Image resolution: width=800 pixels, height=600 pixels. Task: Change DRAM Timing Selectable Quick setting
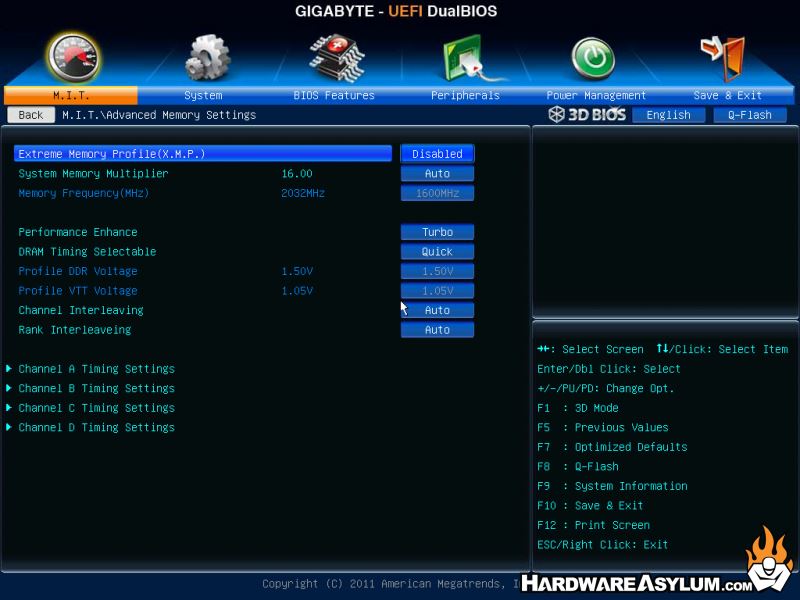click(437, 252)
